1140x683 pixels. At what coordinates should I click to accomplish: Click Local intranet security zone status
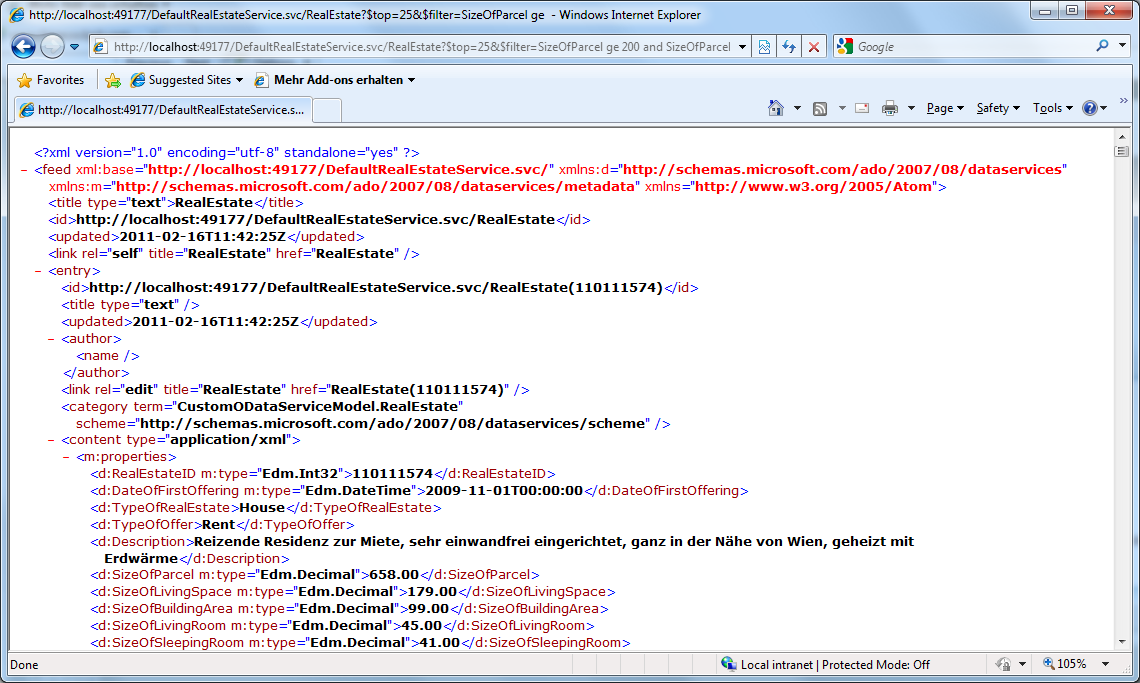pyautogui.click(x=835, y=664)
